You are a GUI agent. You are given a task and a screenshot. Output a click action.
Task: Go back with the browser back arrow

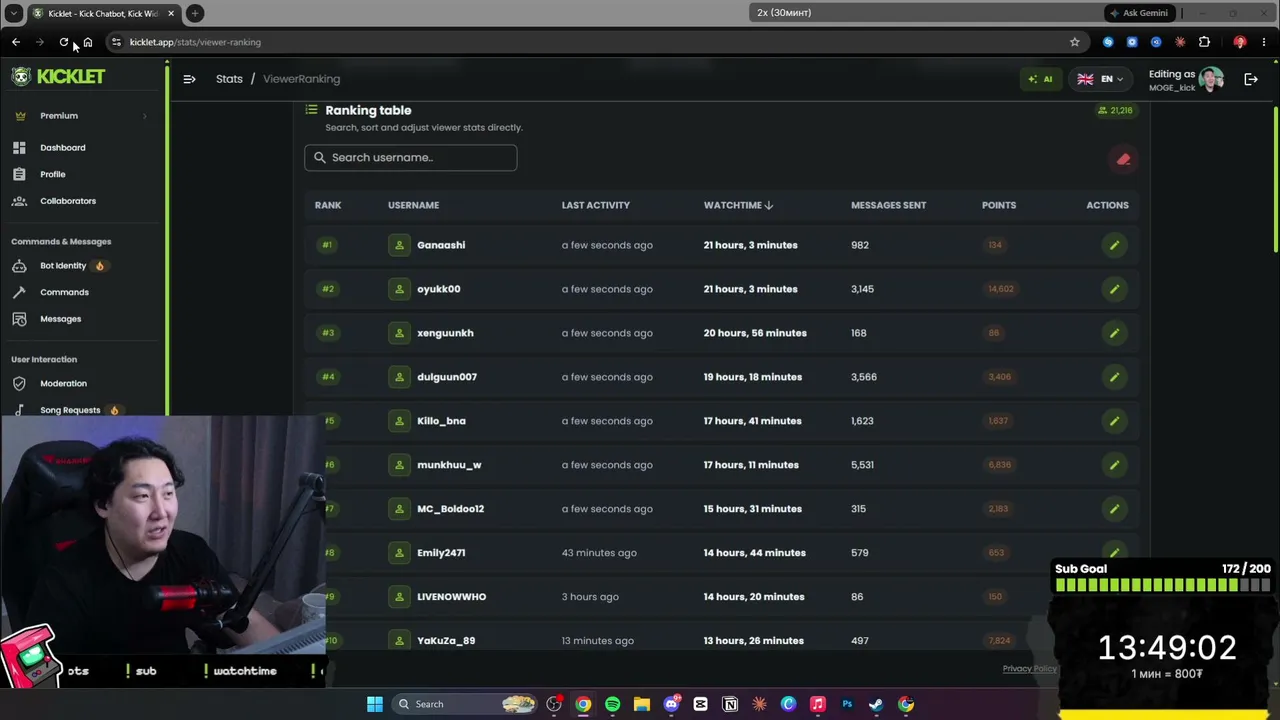click(x=16, y=42)
